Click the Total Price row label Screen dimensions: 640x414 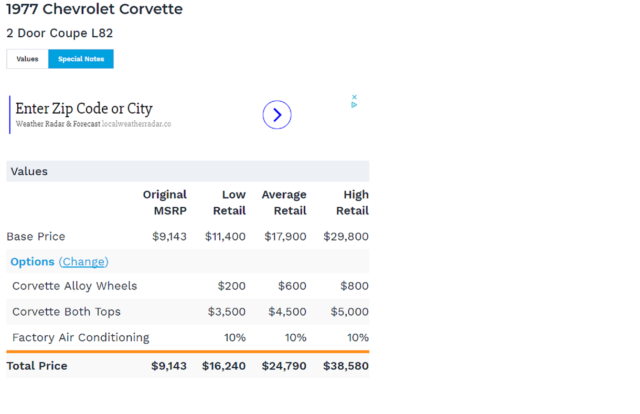tap(37, 366)
